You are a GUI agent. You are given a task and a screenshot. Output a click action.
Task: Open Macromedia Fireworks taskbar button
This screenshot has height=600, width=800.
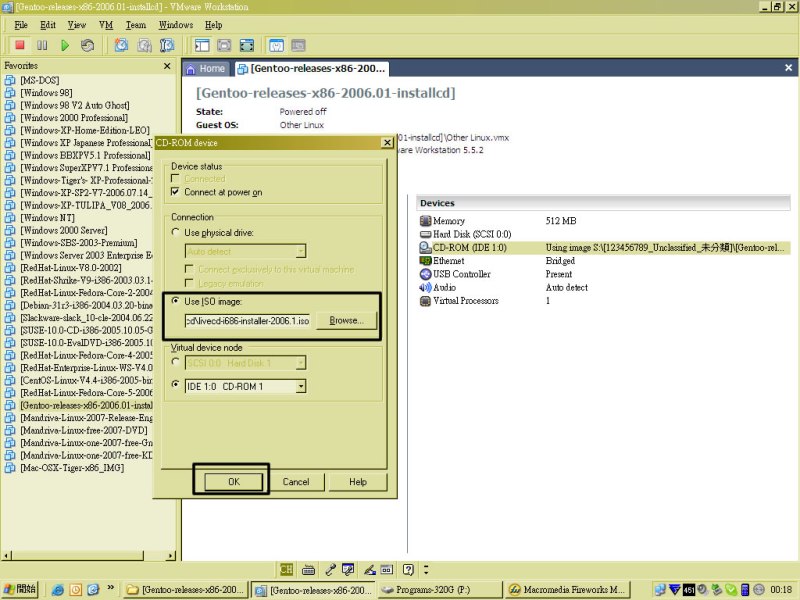click(568, 590)
